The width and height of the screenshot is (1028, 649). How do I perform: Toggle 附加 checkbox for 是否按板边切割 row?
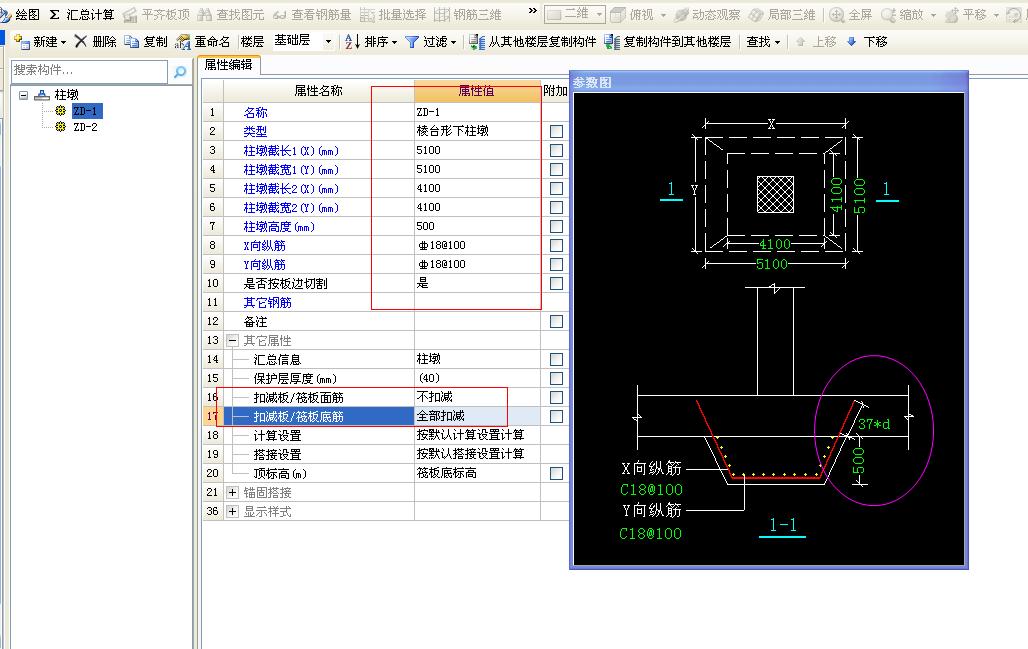556,283
